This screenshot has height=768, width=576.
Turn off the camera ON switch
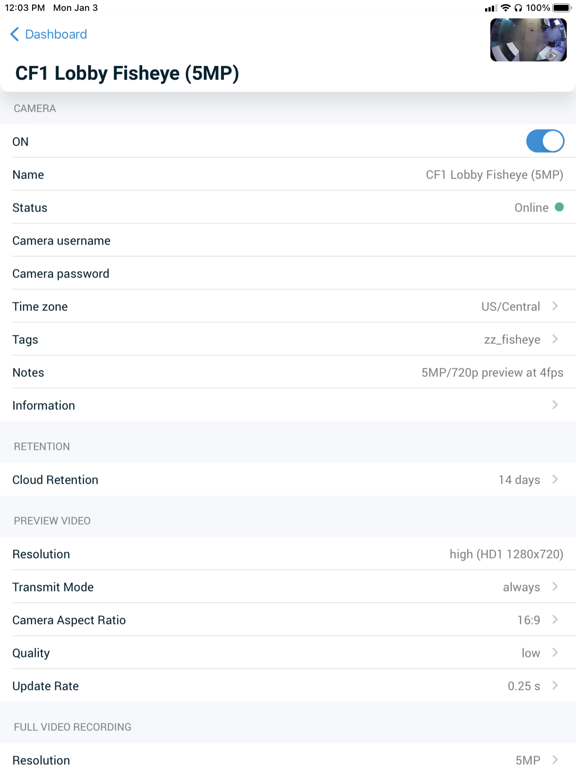click(545, 141)
